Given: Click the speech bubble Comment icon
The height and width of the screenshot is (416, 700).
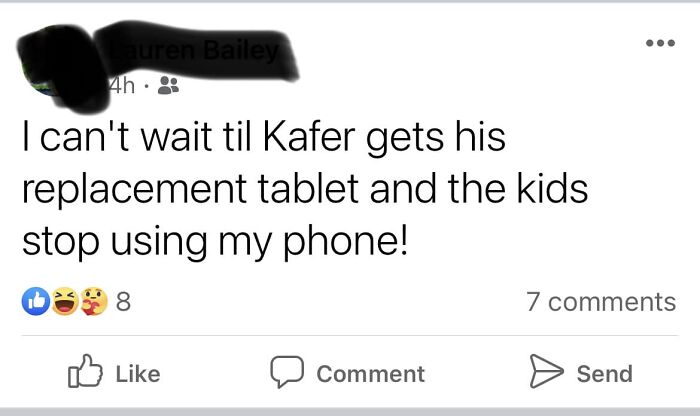Looking at the screenshot, I should [287, 371].
